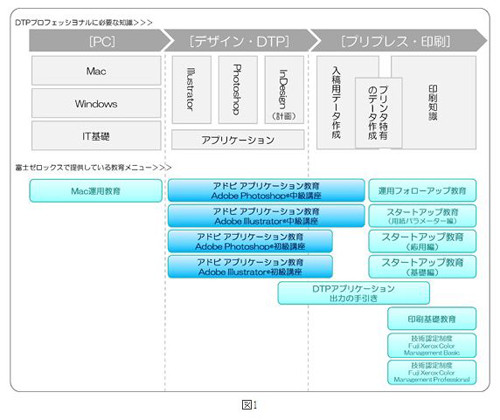Click Fuji Xerox Color Management Professional box
500x420 pixels.
click(x=432, y=372)
